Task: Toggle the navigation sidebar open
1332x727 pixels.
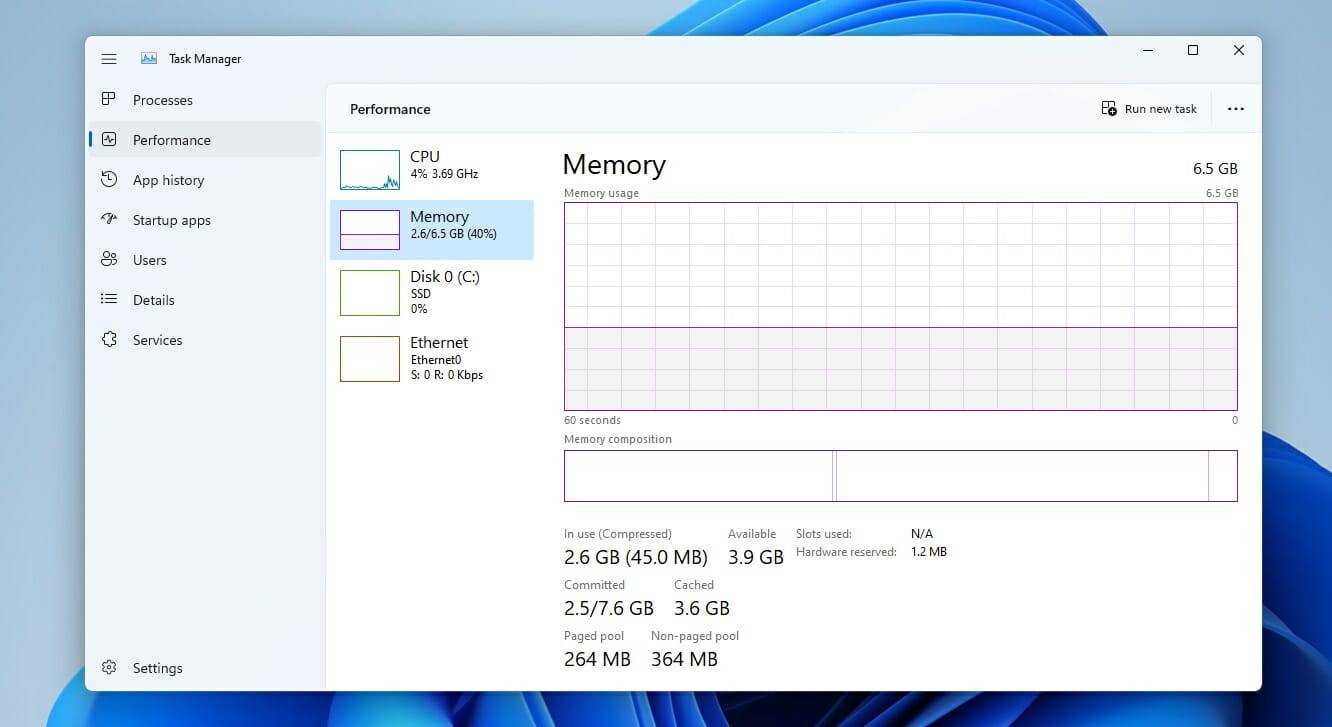Action: click(x=109, y=58)
